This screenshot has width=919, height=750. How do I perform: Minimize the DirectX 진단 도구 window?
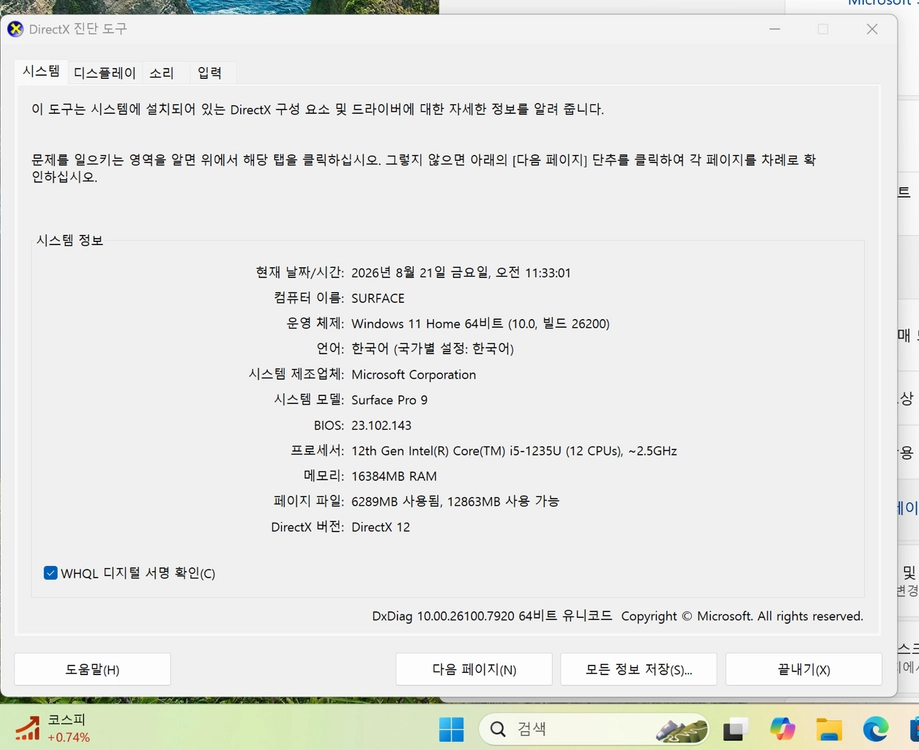coord(775,29)
